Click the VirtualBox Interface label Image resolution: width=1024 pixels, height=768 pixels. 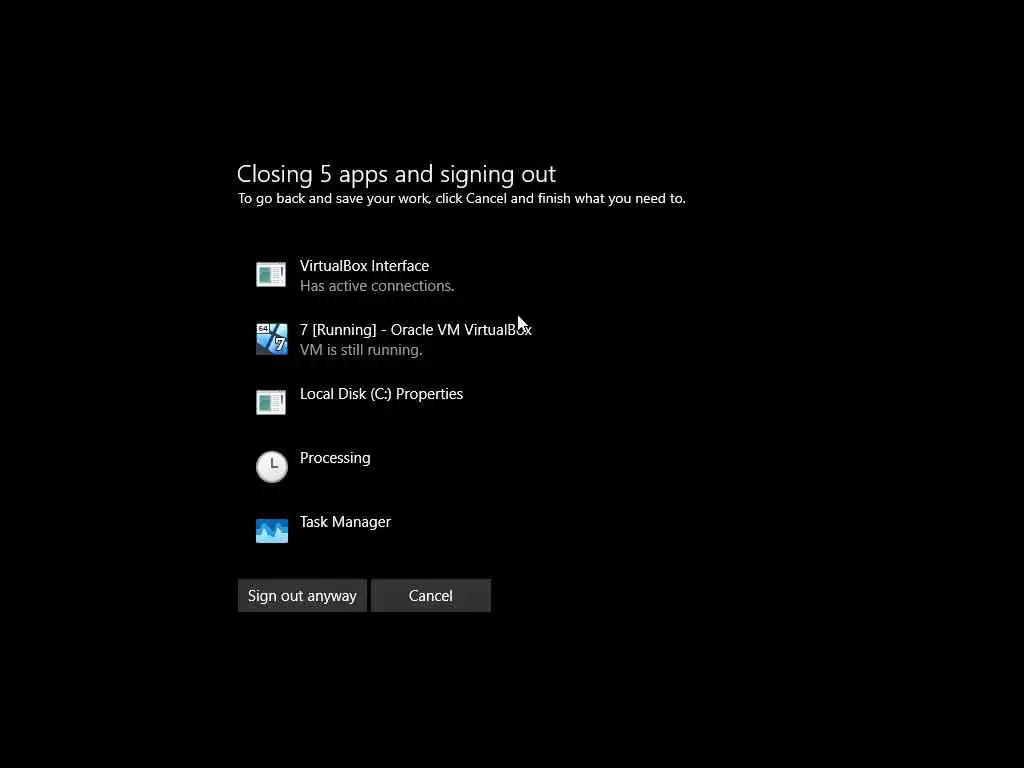[x=364, y=266]
